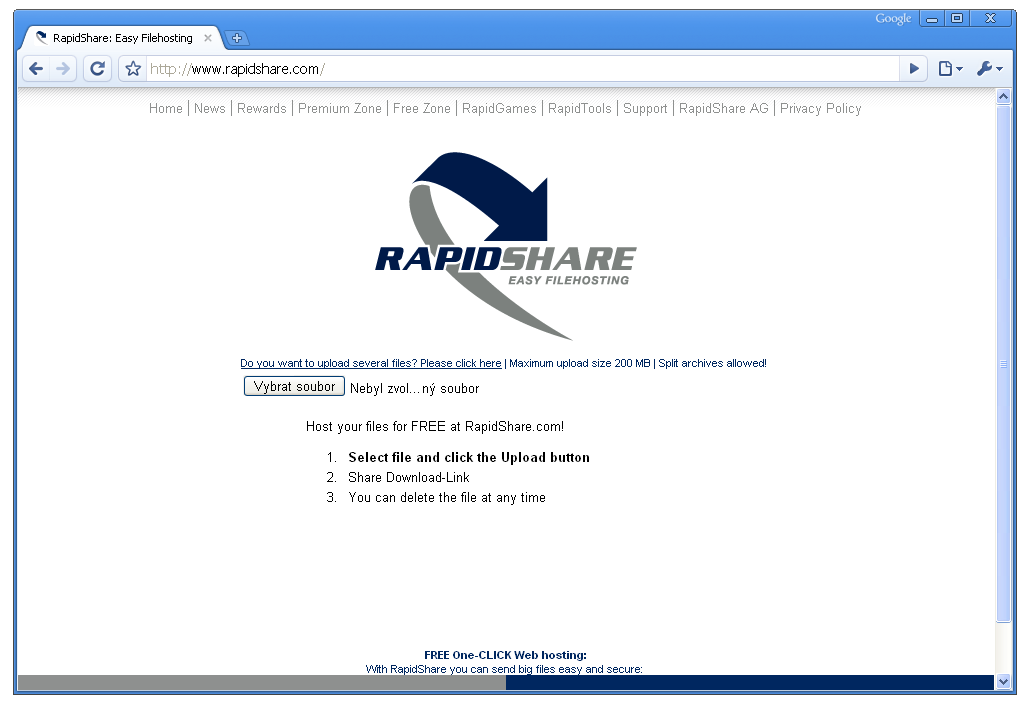The image size is (1024, 703).
Task: Click the Support link
Action: tap(645, 108)
